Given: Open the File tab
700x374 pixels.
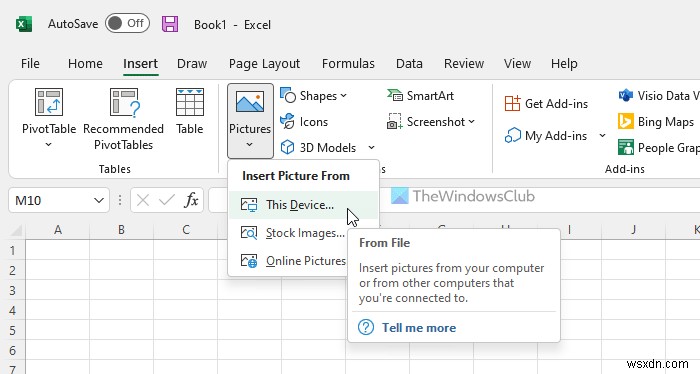Looking at the screenshot, I should coord(30,64).
